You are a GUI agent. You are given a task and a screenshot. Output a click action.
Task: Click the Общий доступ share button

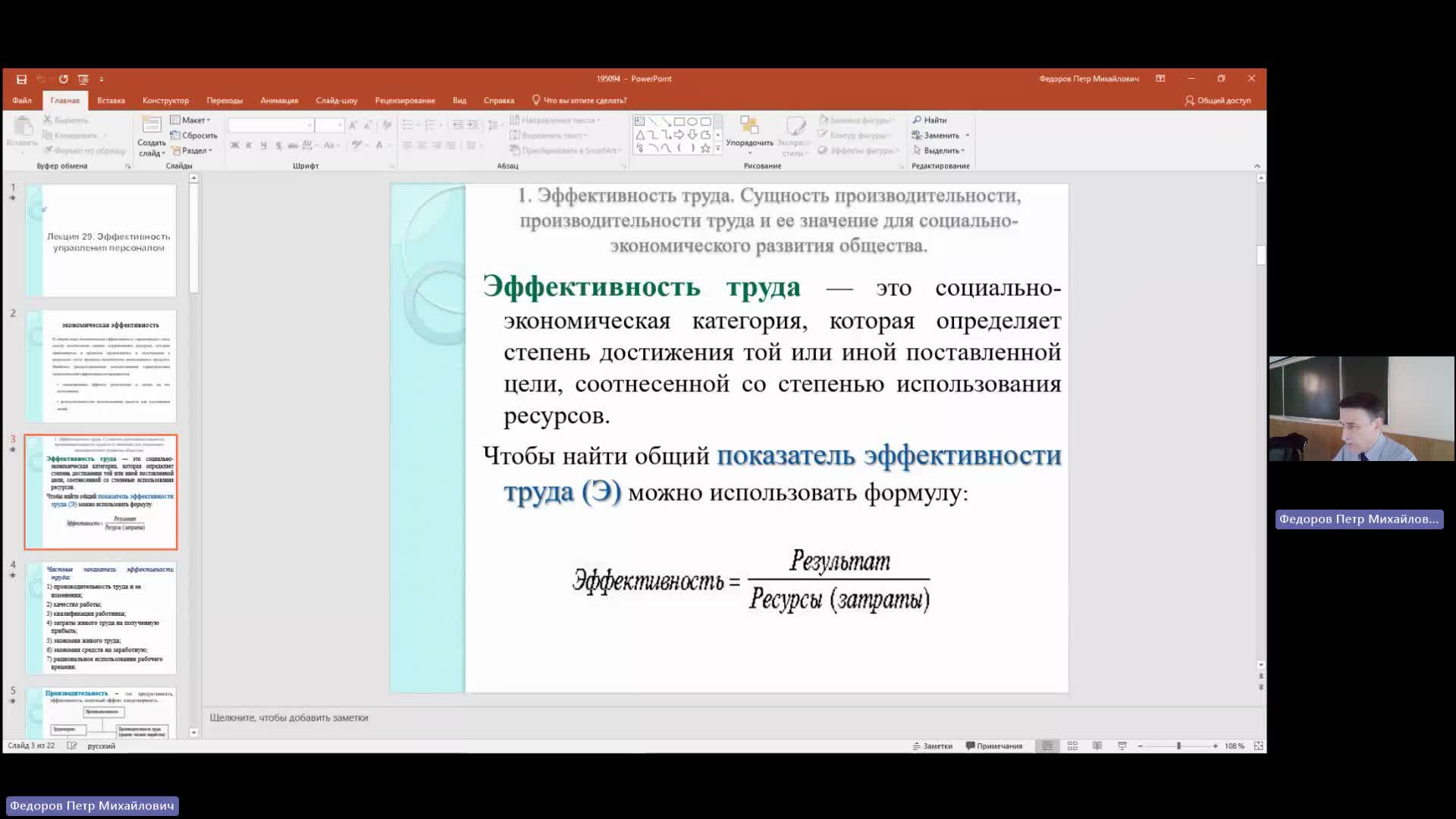pos(1218,100)
